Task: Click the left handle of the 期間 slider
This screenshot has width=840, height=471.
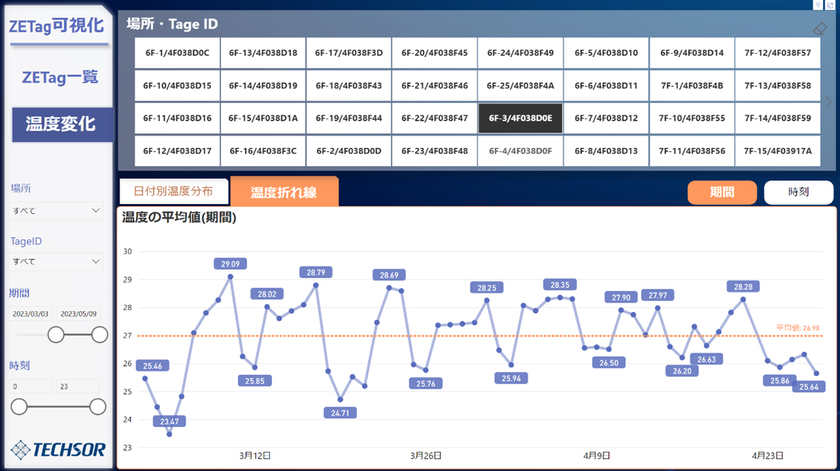Action: [x=56, y=335]
